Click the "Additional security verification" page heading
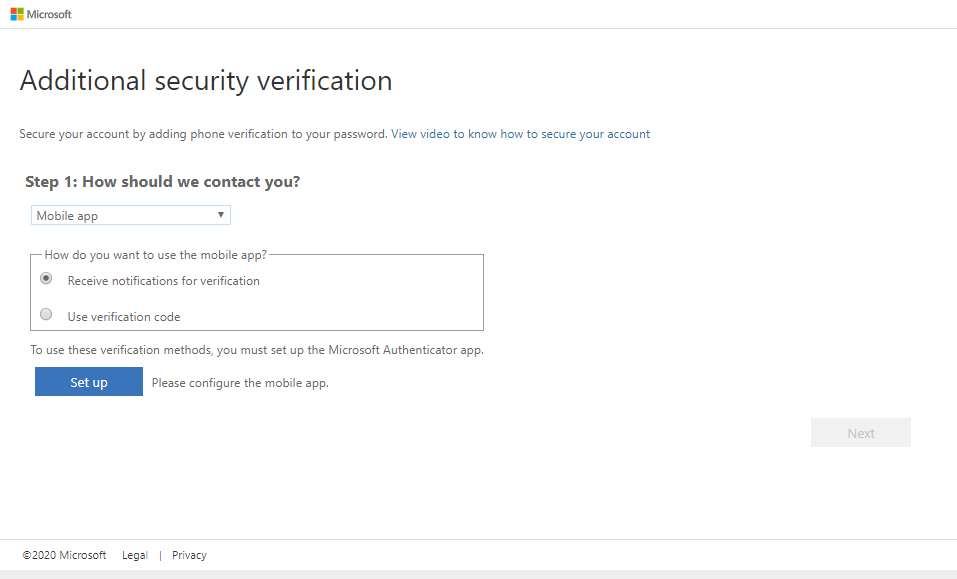957x579 pixels. tap(206, 81)
